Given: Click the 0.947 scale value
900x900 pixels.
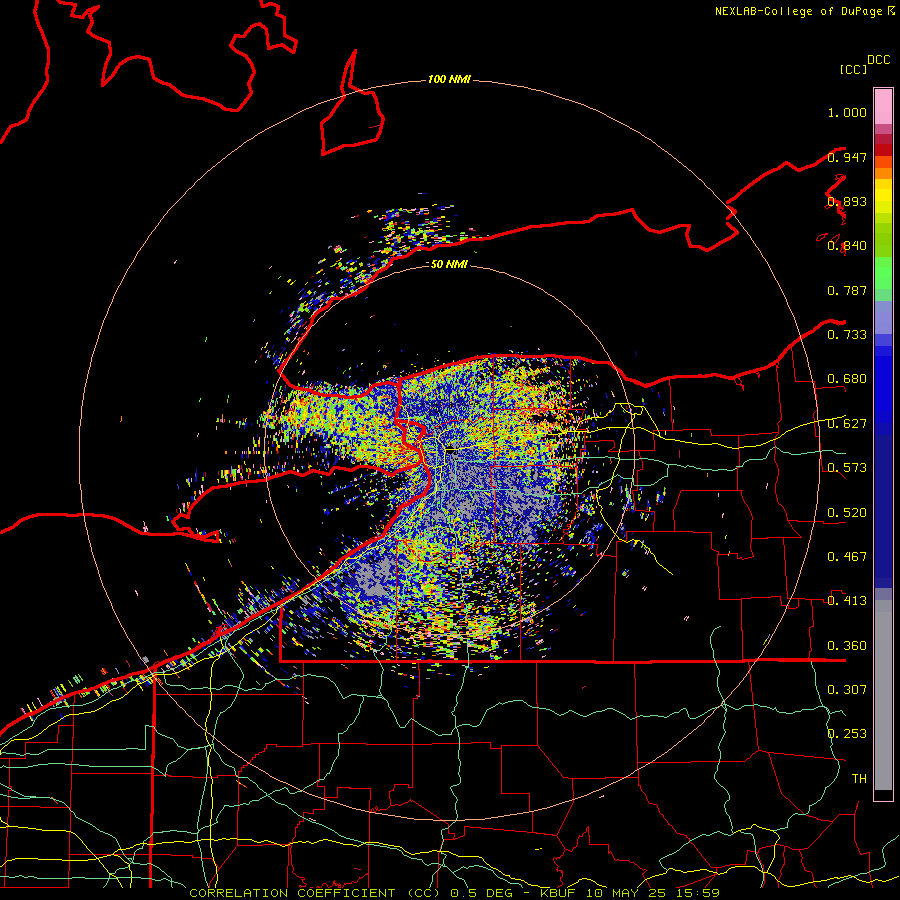Looking at the screenshot, I should [847, 157].
